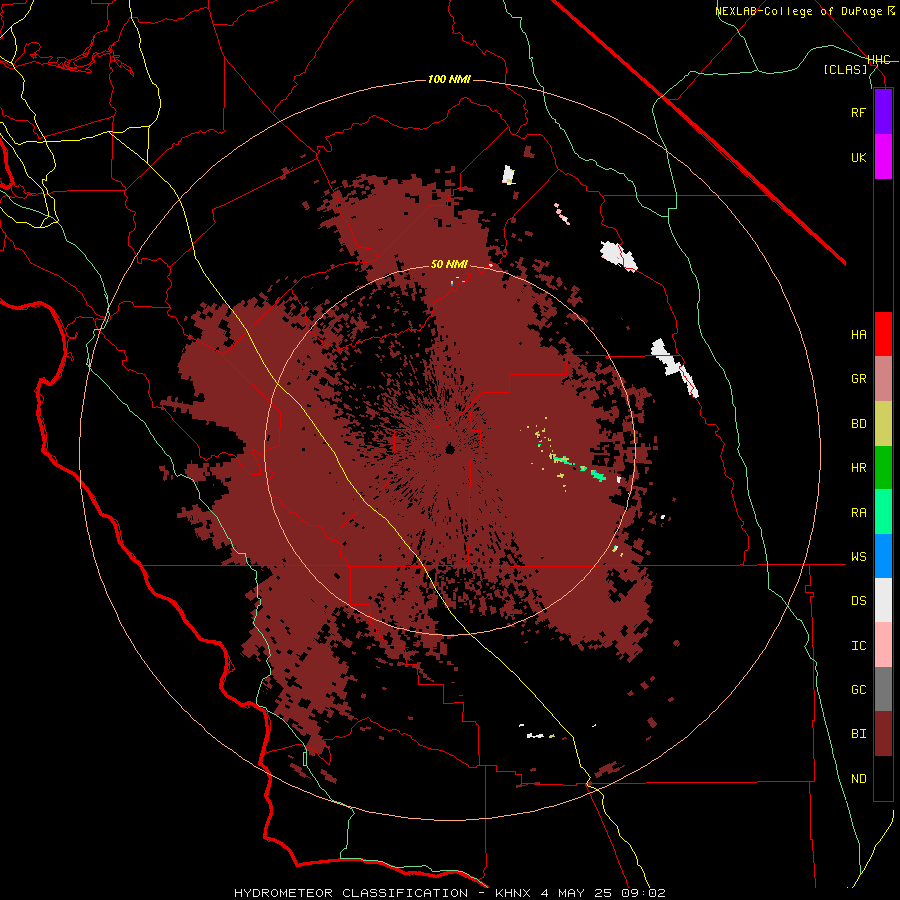This screenshot has height=900, width=900.
Task: Click the radar site center dot
Action: tap(450, 449)
